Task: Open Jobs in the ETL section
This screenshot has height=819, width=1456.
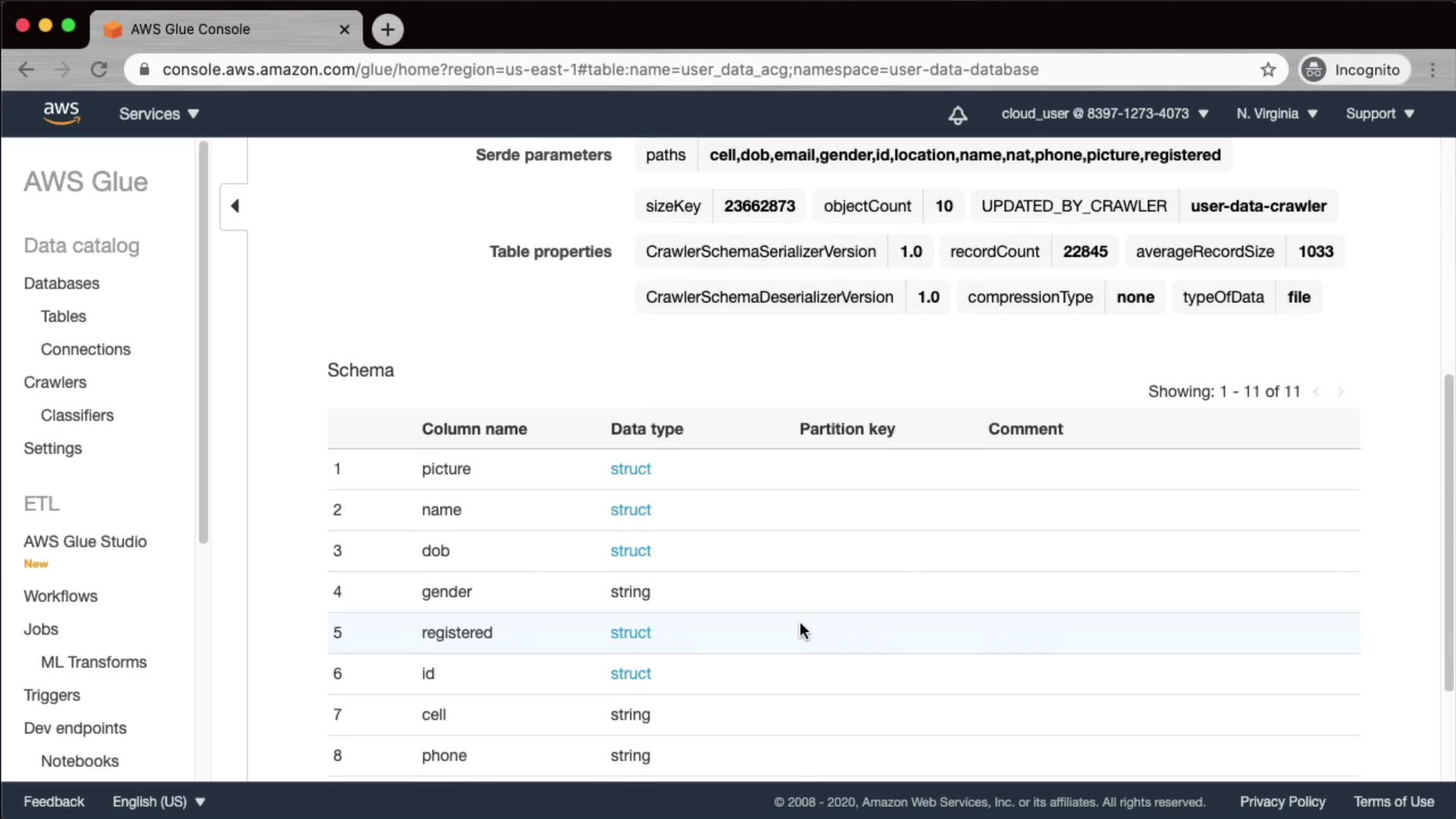Action: 41,629
